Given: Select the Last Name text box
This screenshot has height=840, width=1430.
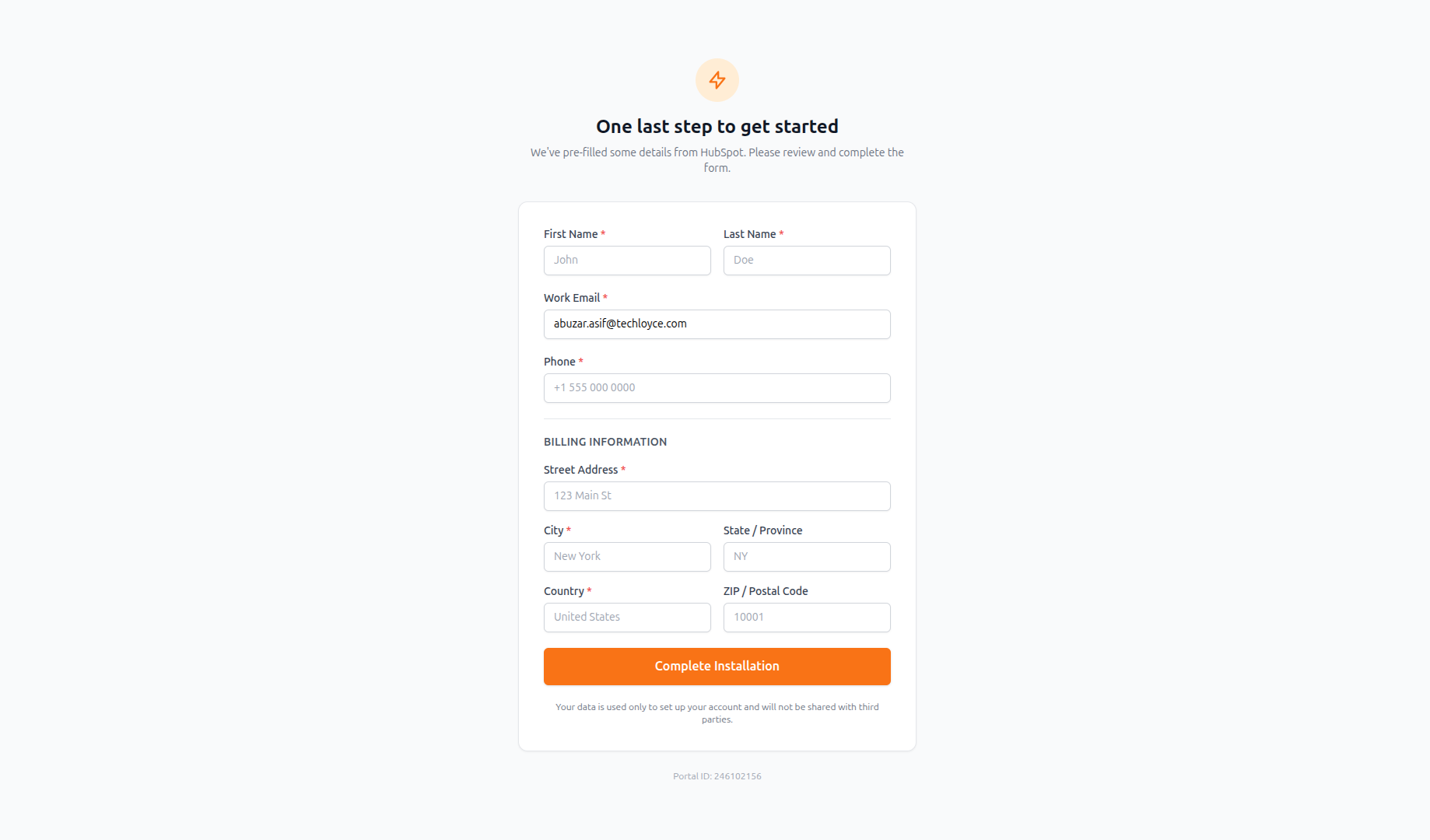Looking at the screenshot, I should coord(807,261).
